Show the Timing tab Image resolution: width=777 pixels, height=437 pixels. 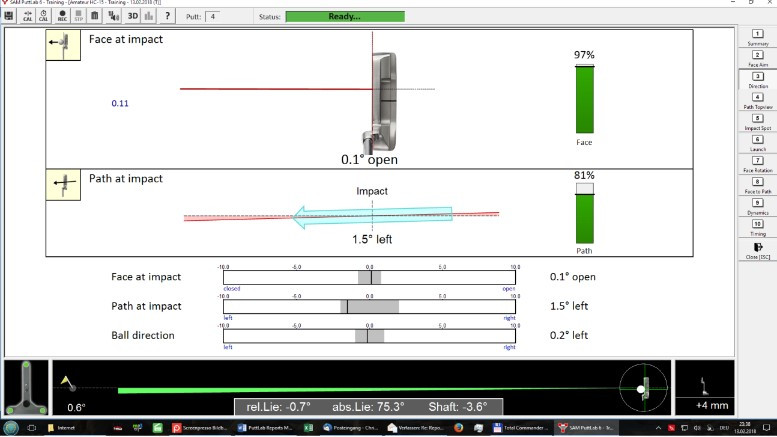[x=757, y=228]
